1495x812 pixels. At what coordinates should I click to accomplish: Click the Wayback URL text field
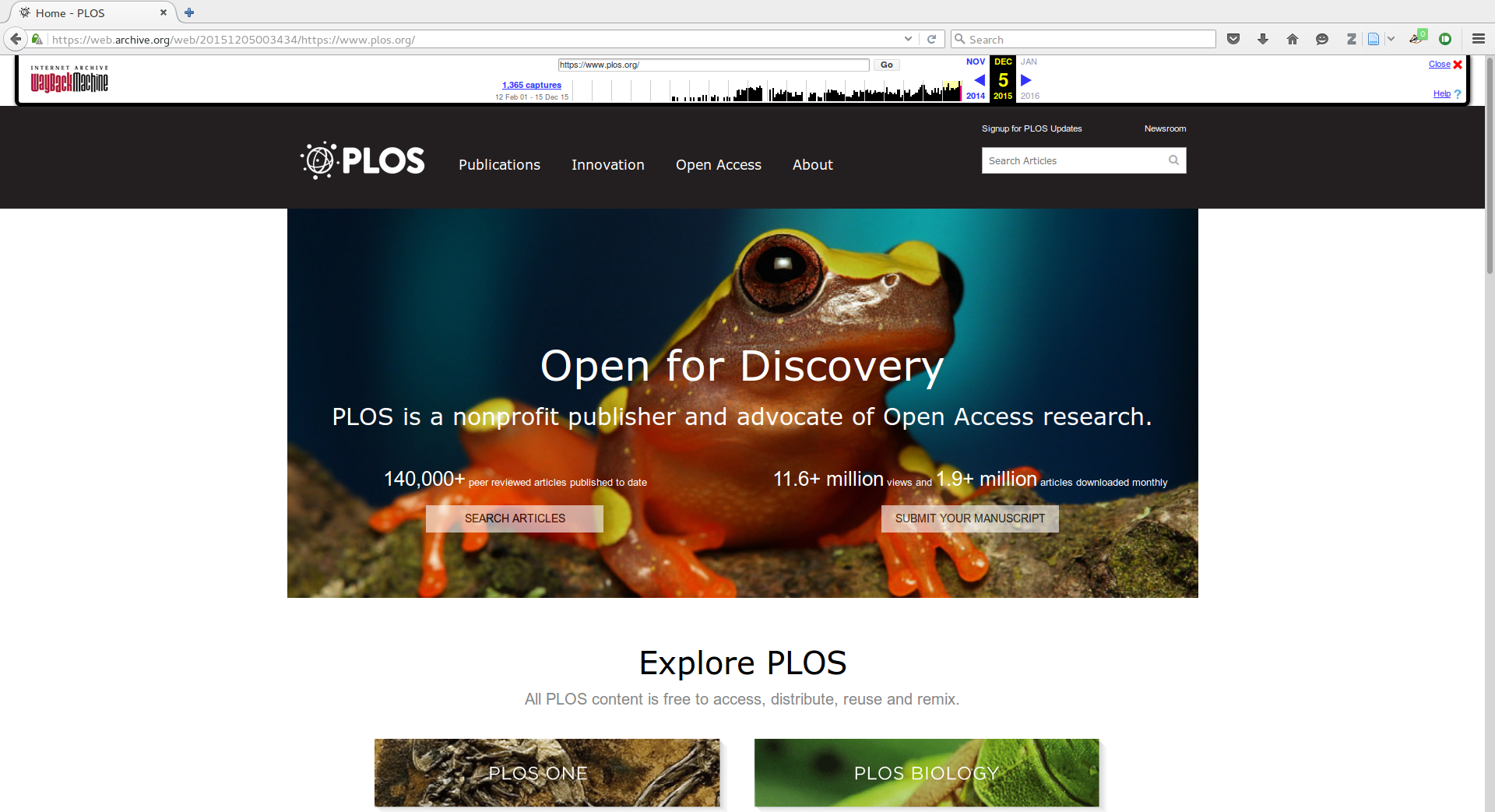[x=713, y=65]
